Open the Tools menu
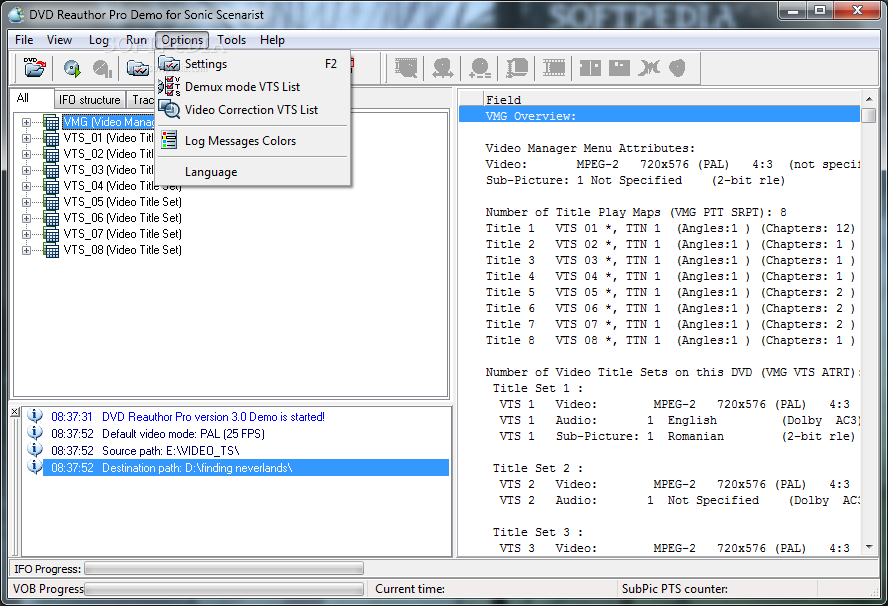The image size is (888, 606). tap(232, 40)
